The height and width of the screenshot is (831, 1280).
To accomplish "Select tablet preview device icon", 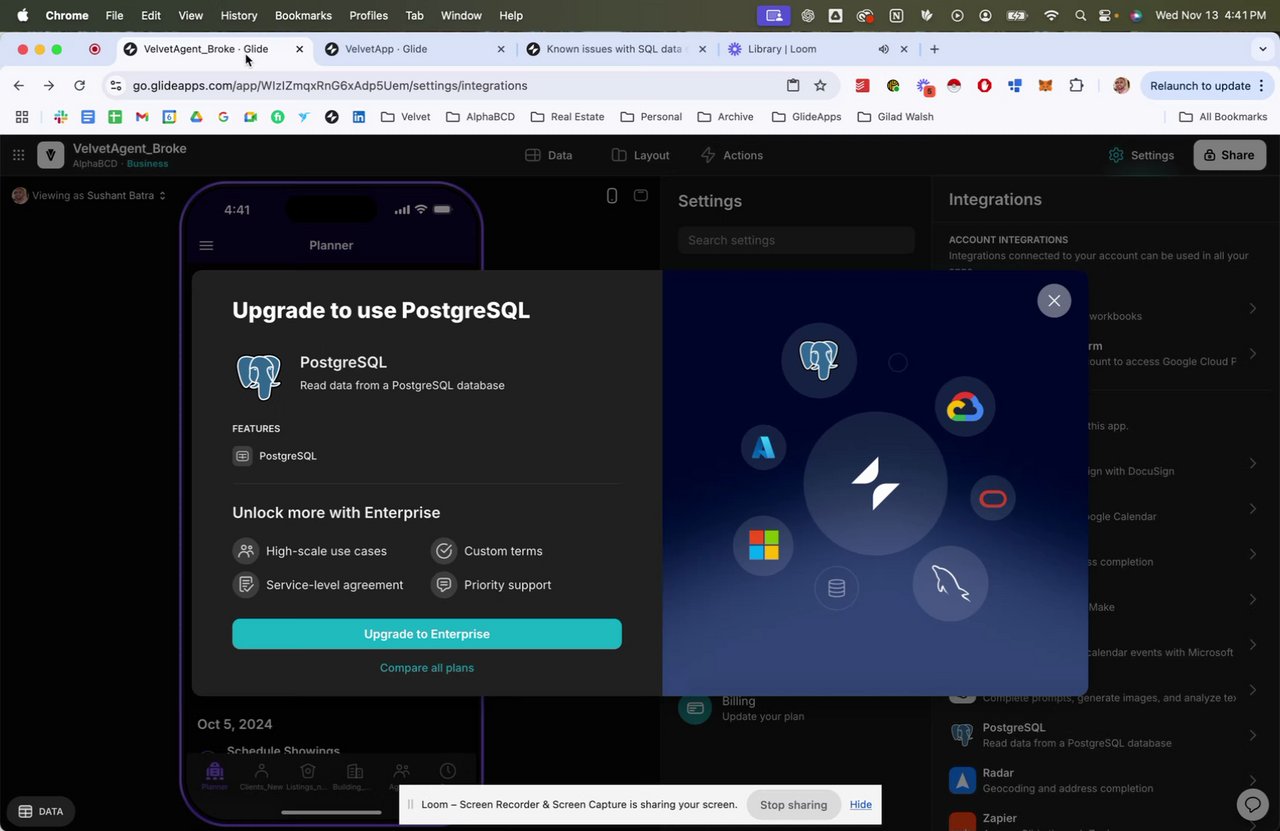I will click(x=641, y=195).
